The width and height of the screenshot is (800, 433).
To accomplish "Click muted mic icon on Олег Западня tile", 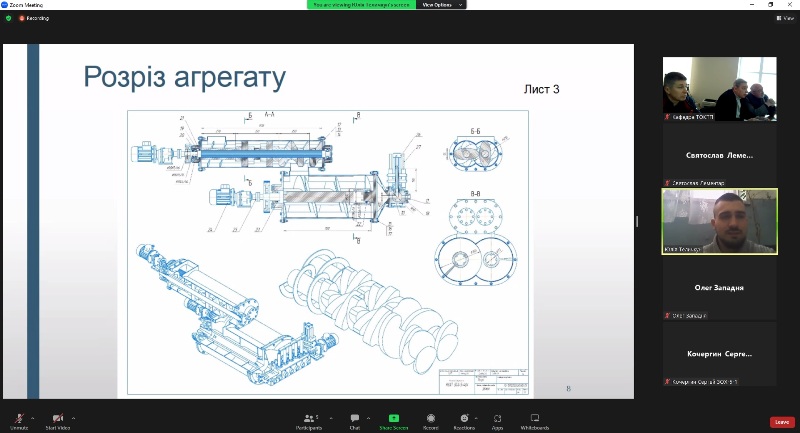I will click(667, 316).
